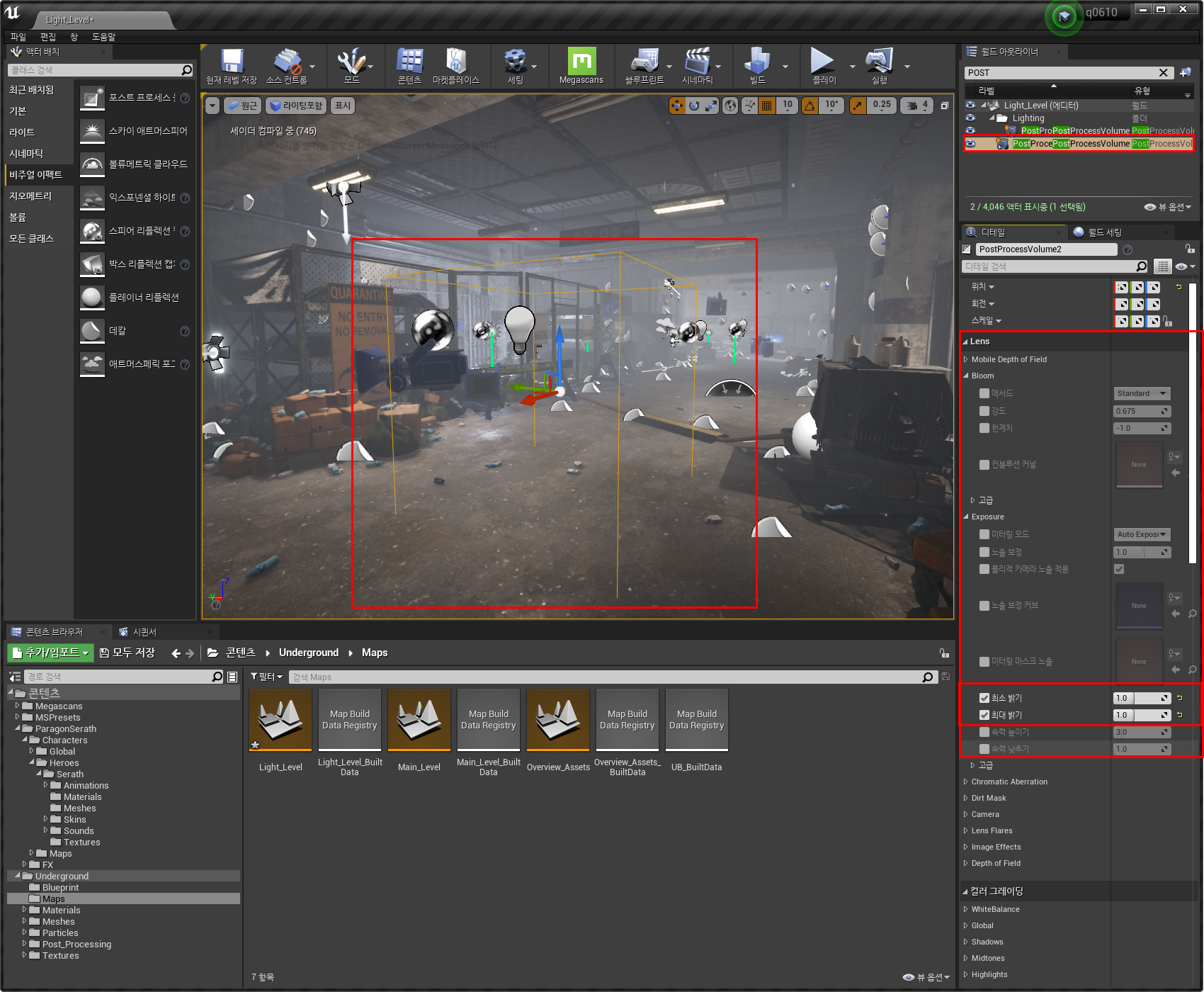This screenshot has width=1204, height=992.
Task: Select the Decal actor icon
Action: tap(92, 331)
